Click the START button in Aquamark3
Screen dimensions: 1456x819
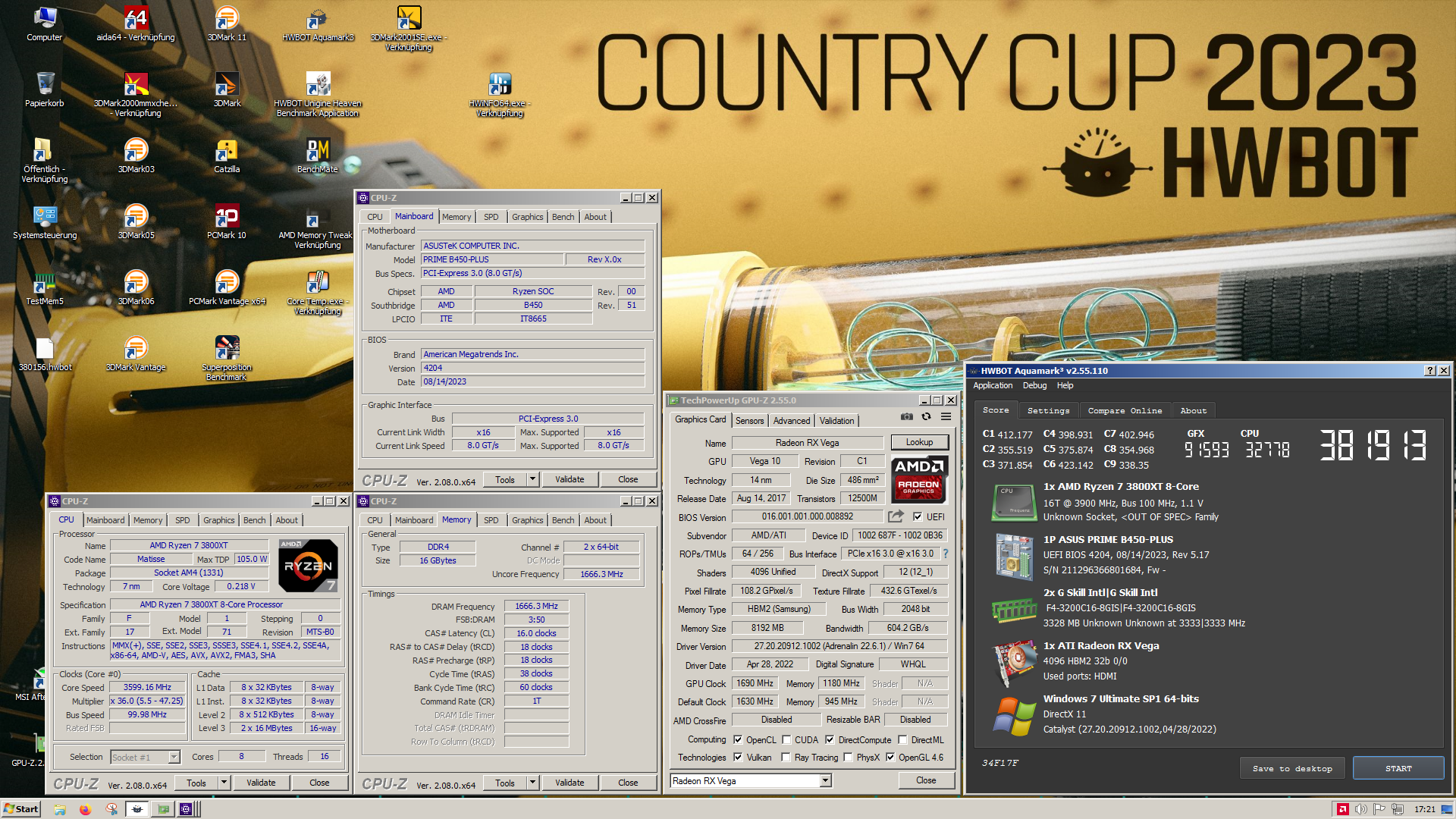click(1398, 768)
